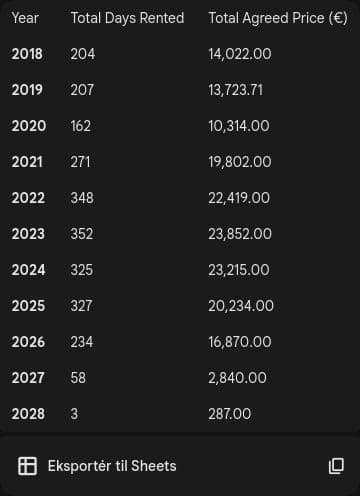
Task: Click the 2019 year cell
Action: pos(27,90)
